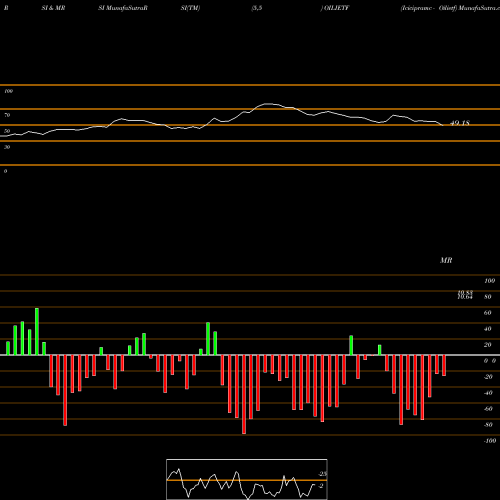Click the '-80' label on MR axis
Image resolution: width=500 pixels, height=500 pixels.
tap(488, 425)
